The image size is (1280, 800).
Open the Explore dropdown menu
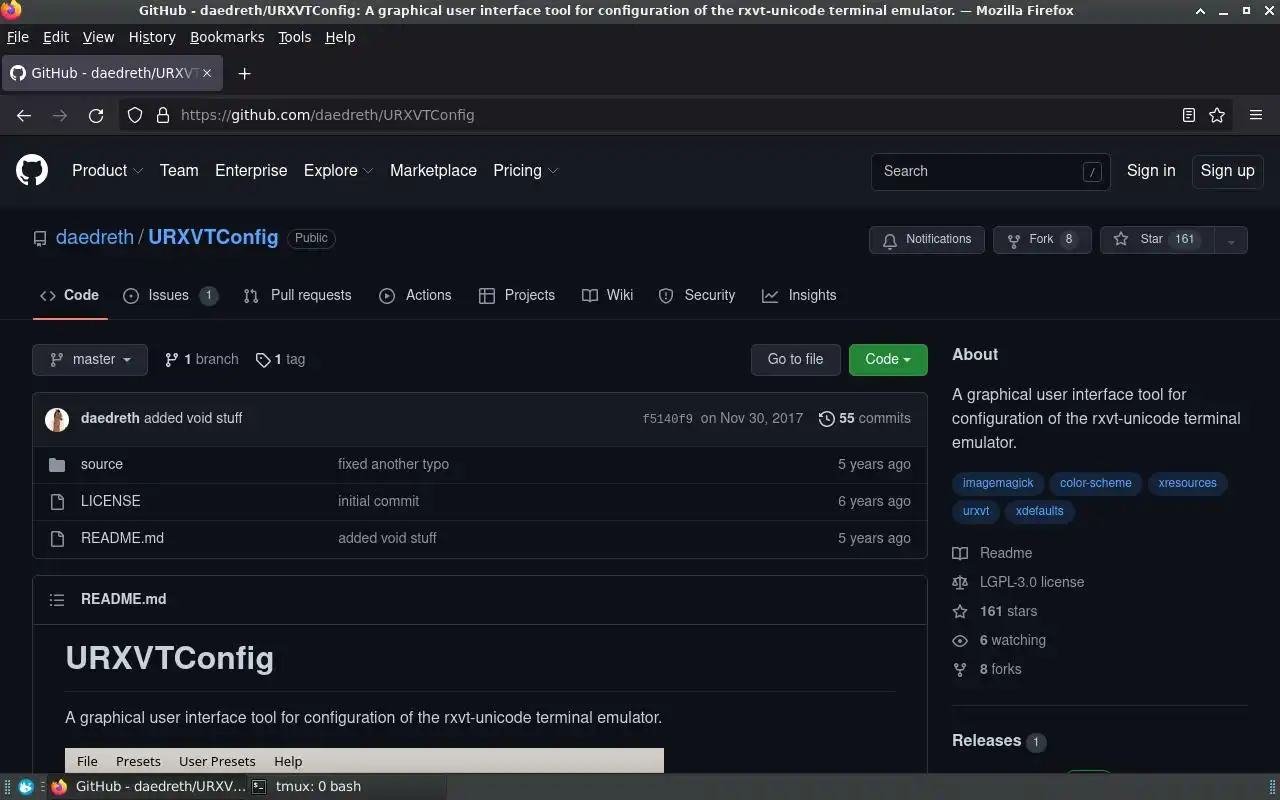(x=339, y=171)
